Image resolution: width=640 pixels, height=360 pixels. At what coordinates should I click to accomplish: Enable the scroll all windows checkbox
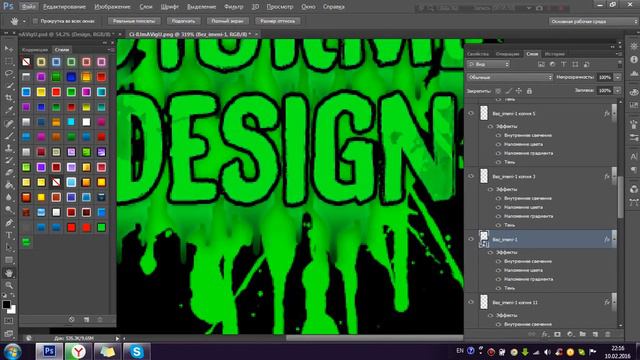35,21
